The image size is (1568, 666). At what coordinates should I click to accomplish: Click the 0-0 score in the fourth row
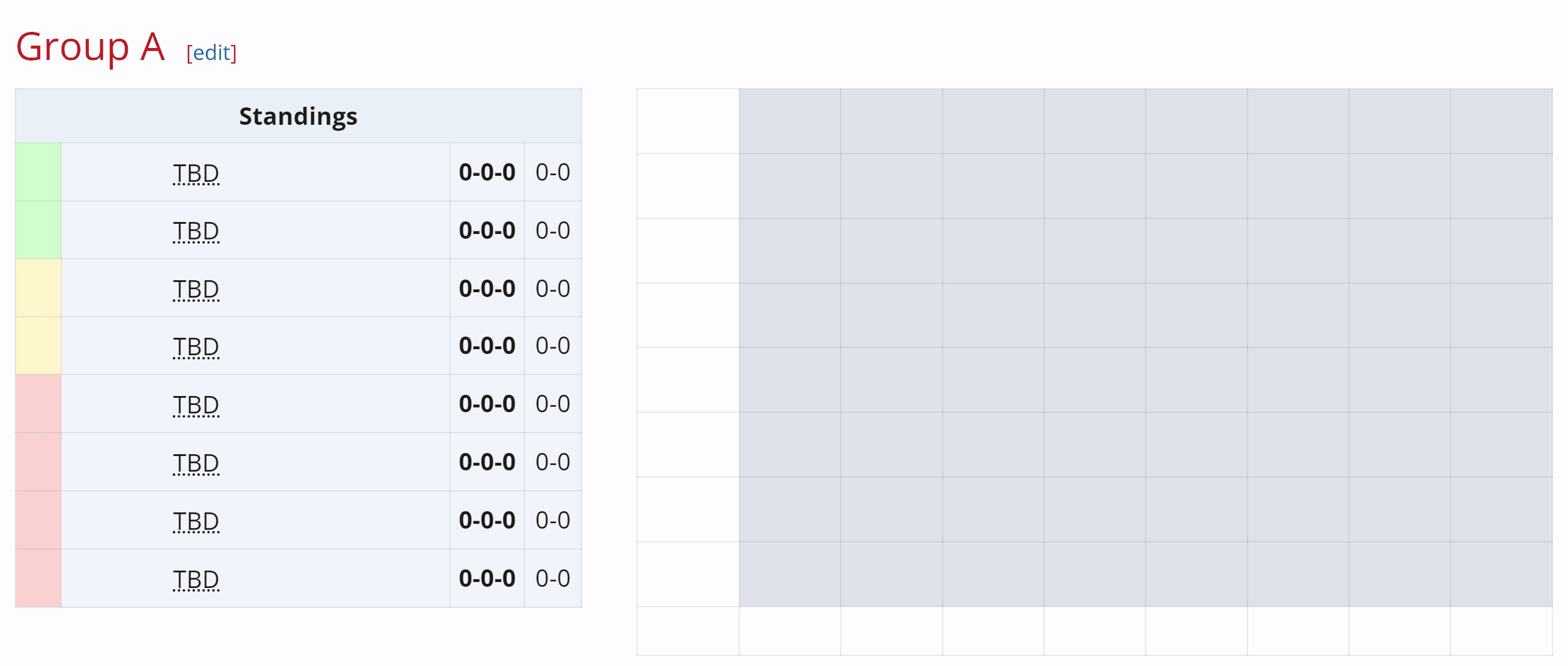[552, 346]
